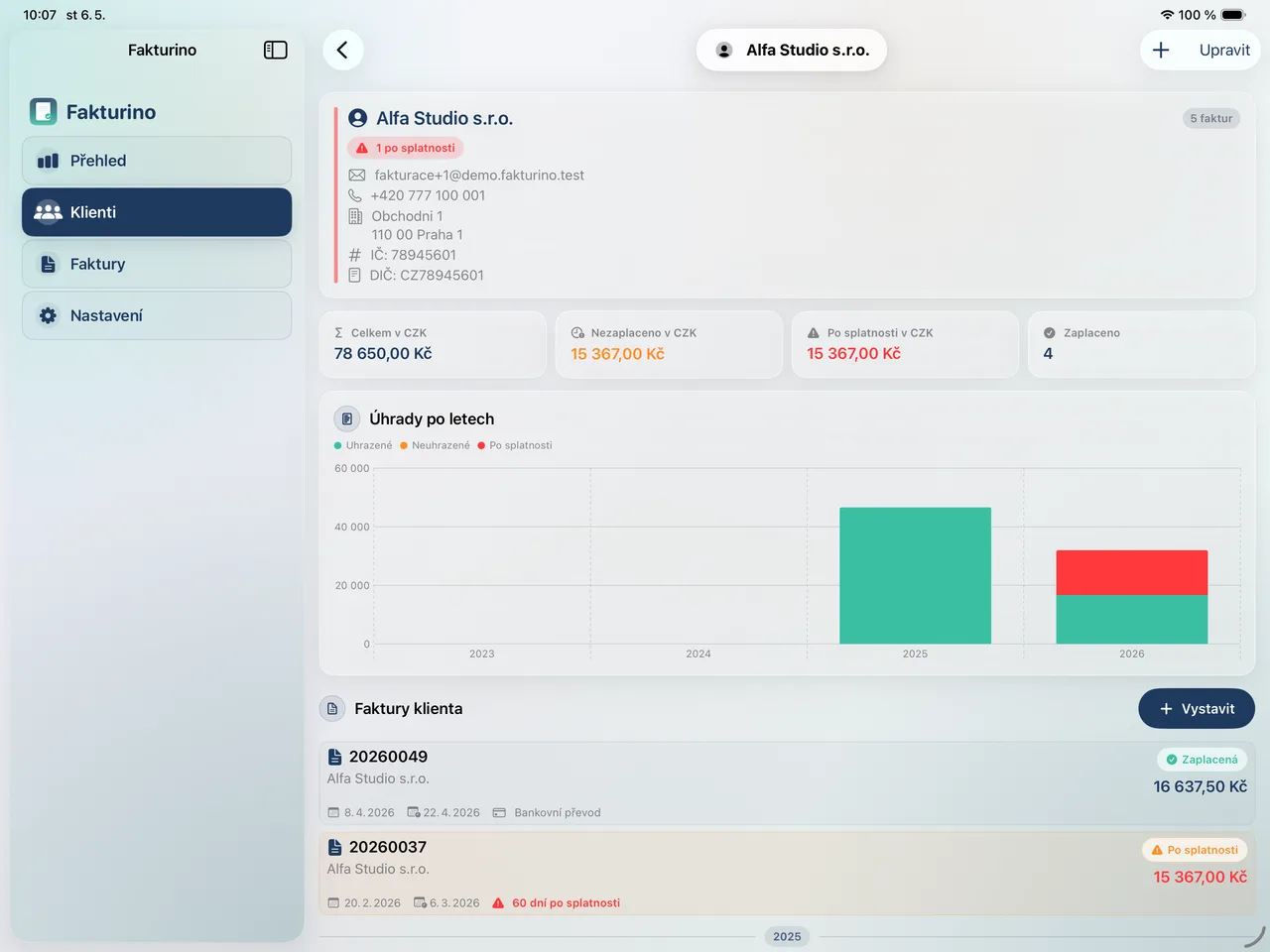Click the issue date 20. 2. 2026
Screen dimensions: 1270x952
pyautogui.click(x=372, y=903)
